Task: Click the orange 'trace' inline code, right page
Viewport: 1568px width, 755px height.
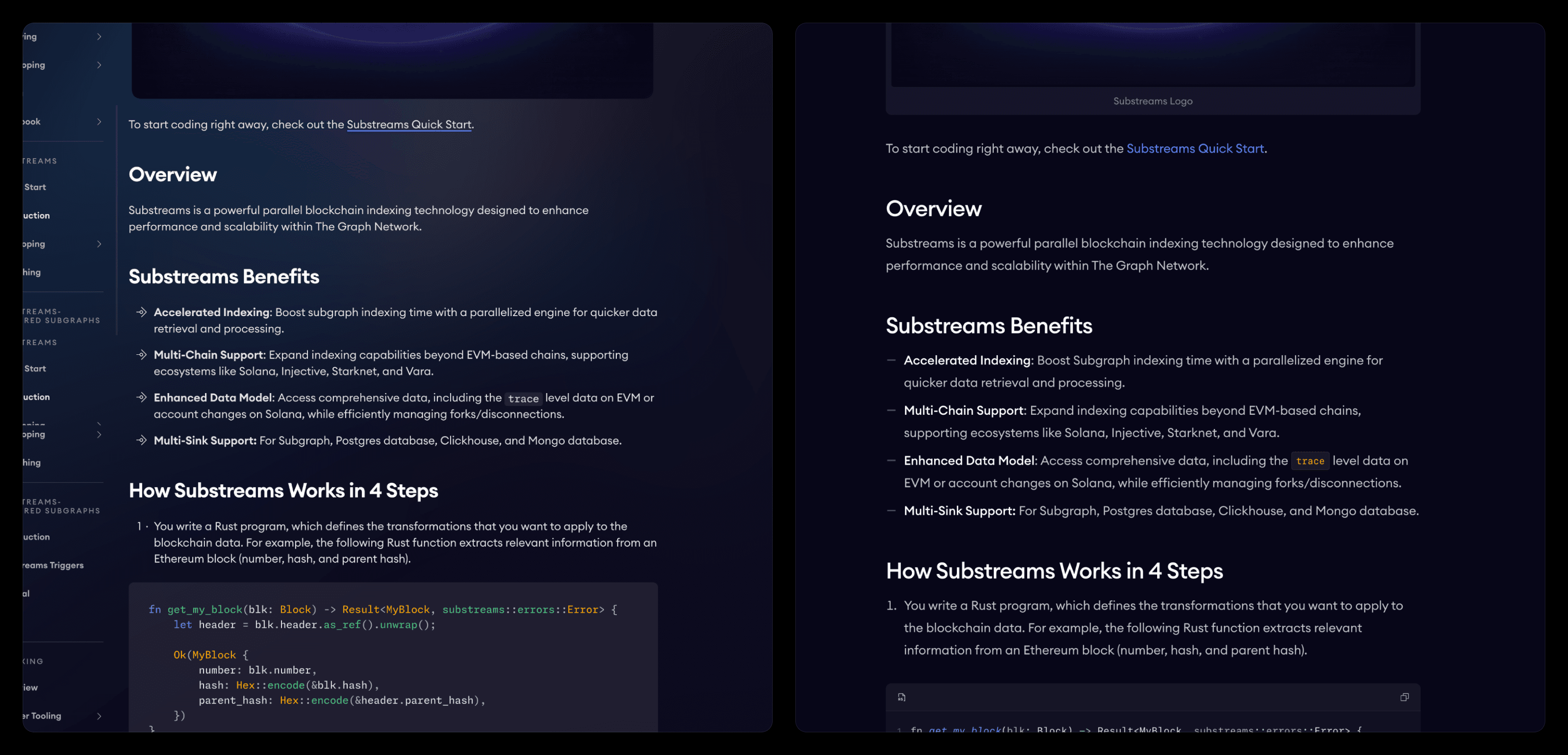Action: 1310,461
